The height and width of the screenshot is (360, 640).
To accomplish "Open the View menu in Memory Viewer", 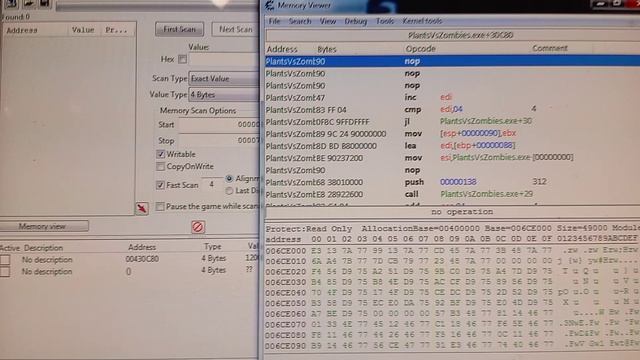I will click(328, 21).
